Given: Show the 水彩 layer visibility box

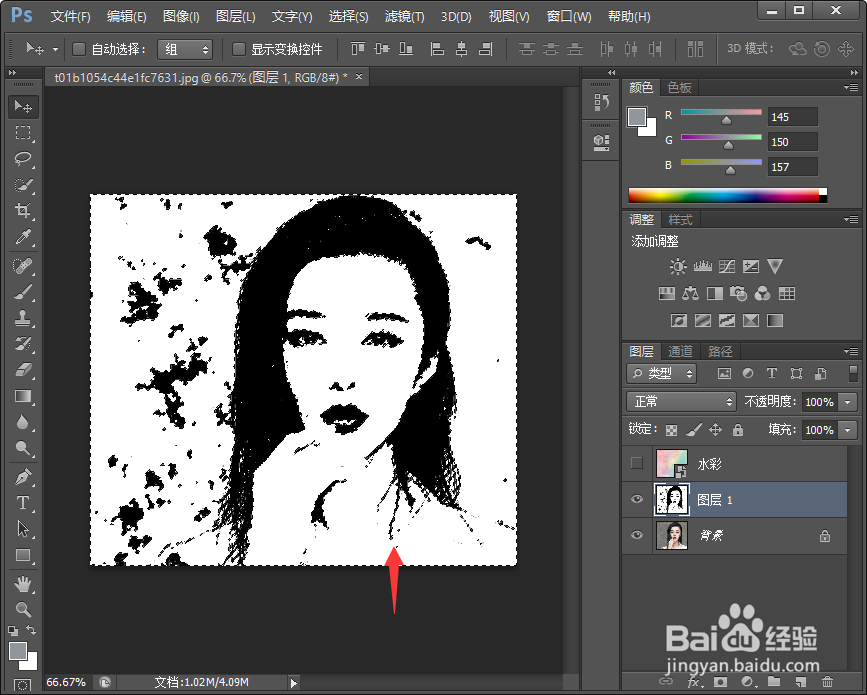Looking at the screenshot, I should click(637, 463).
